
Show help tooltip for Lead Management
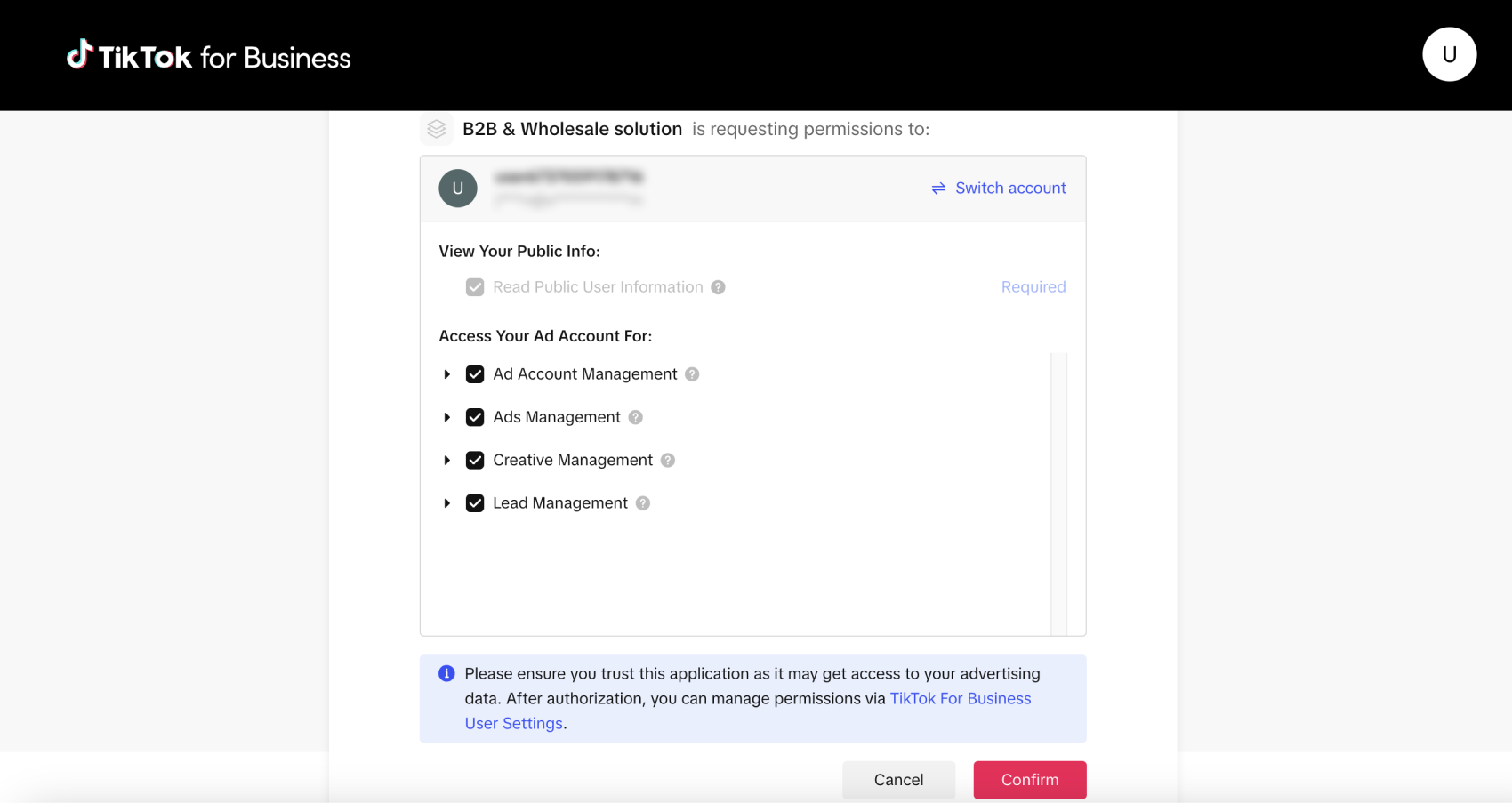coord(642,503)
